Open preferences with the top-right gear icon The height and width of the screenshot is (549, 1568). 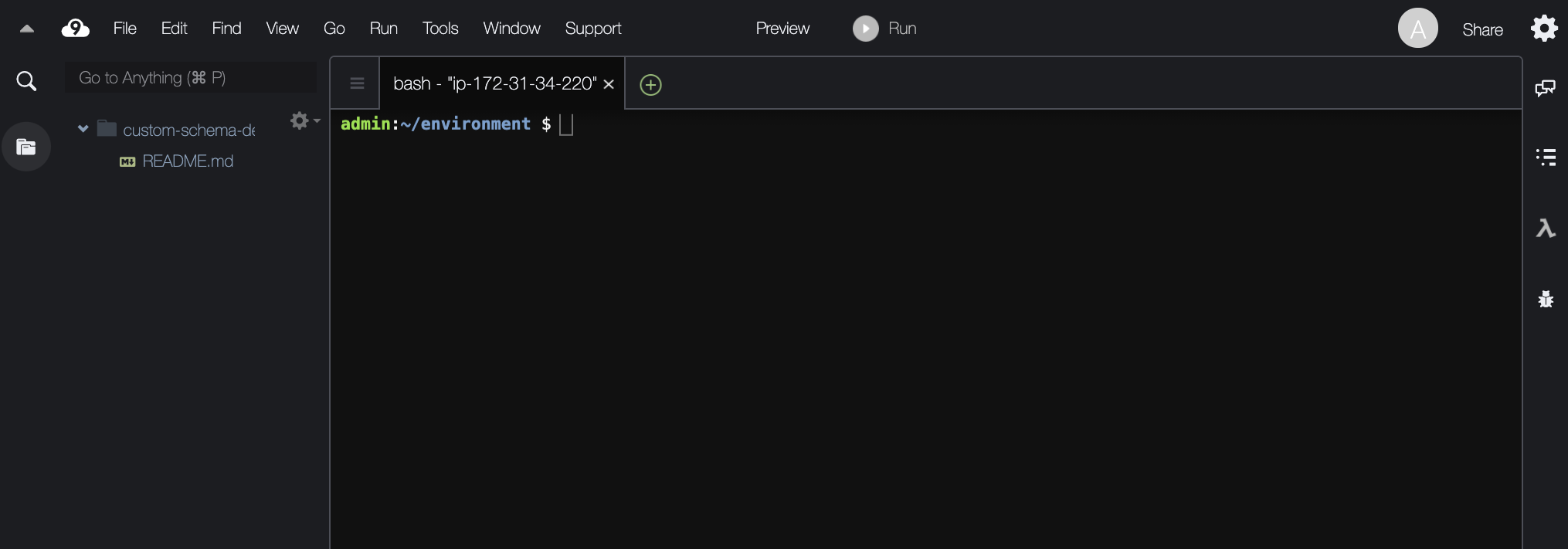point(1544,29)
